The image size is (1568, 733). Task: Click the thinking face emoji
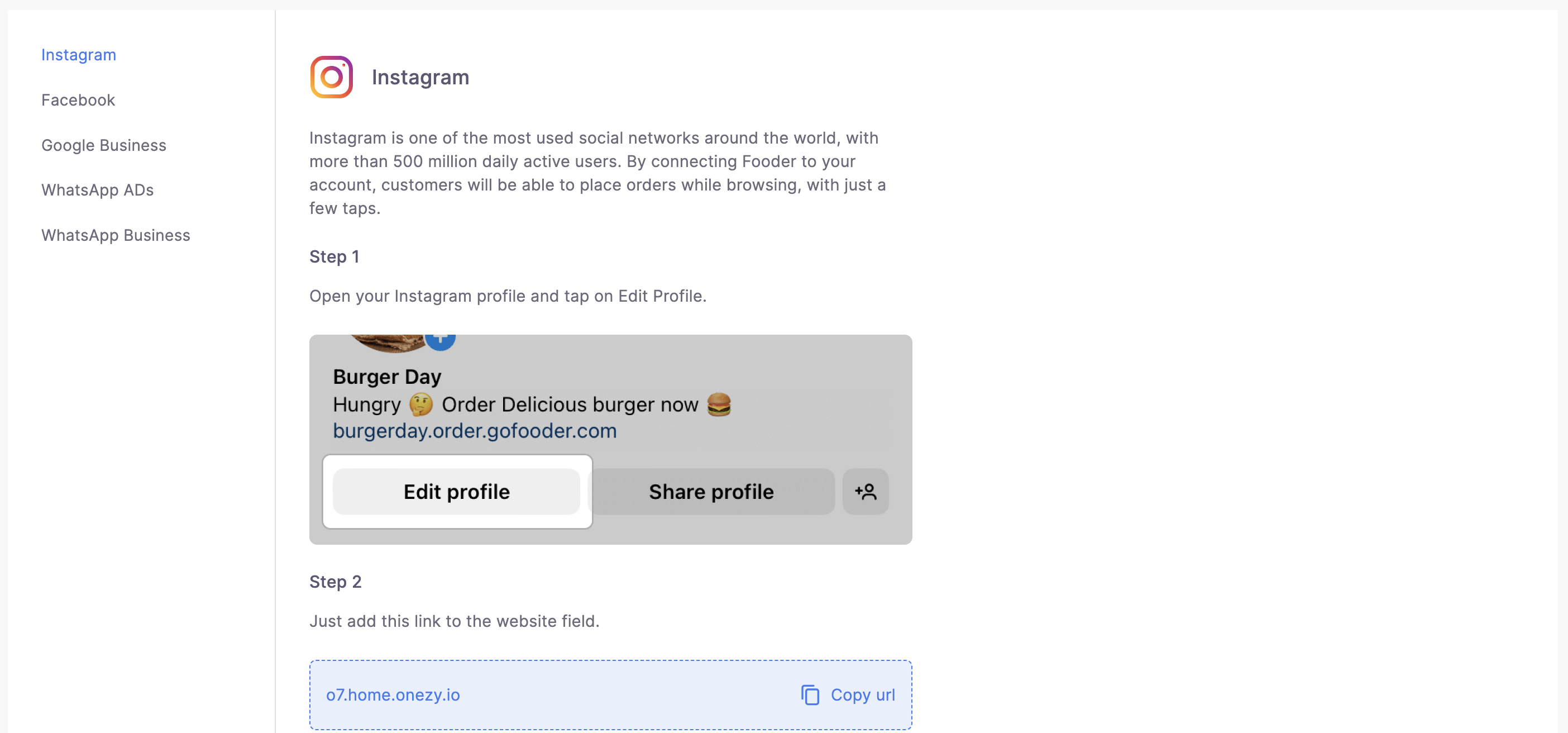coord(420,404)
